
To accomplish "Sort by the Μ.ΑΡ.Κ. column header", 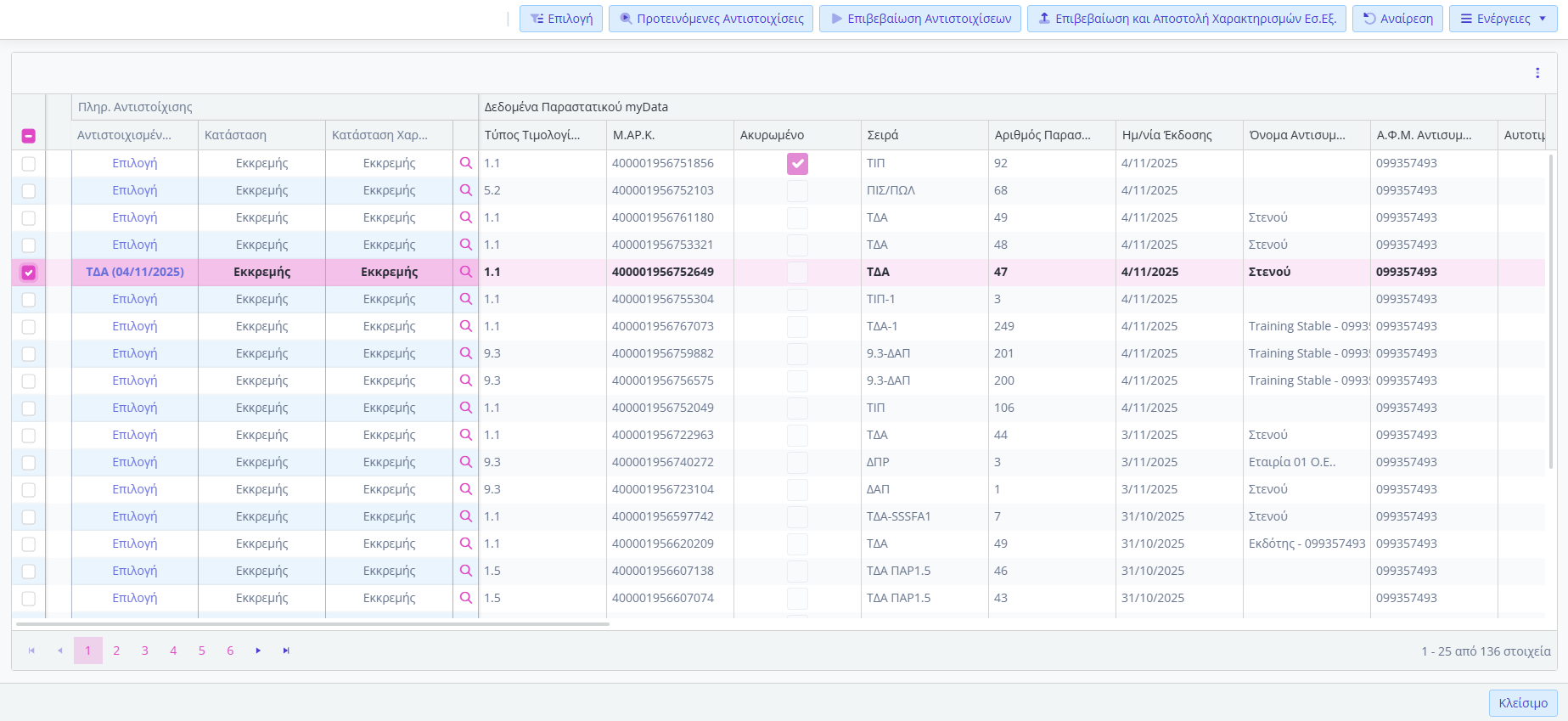I will point(633,135).
